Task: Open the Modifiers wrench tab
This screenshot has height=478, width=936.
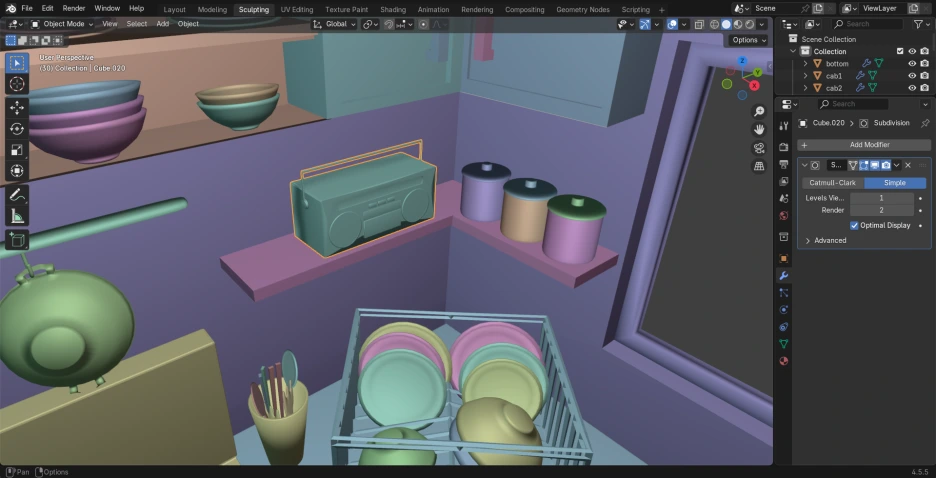Action: [x=784, y=276]
